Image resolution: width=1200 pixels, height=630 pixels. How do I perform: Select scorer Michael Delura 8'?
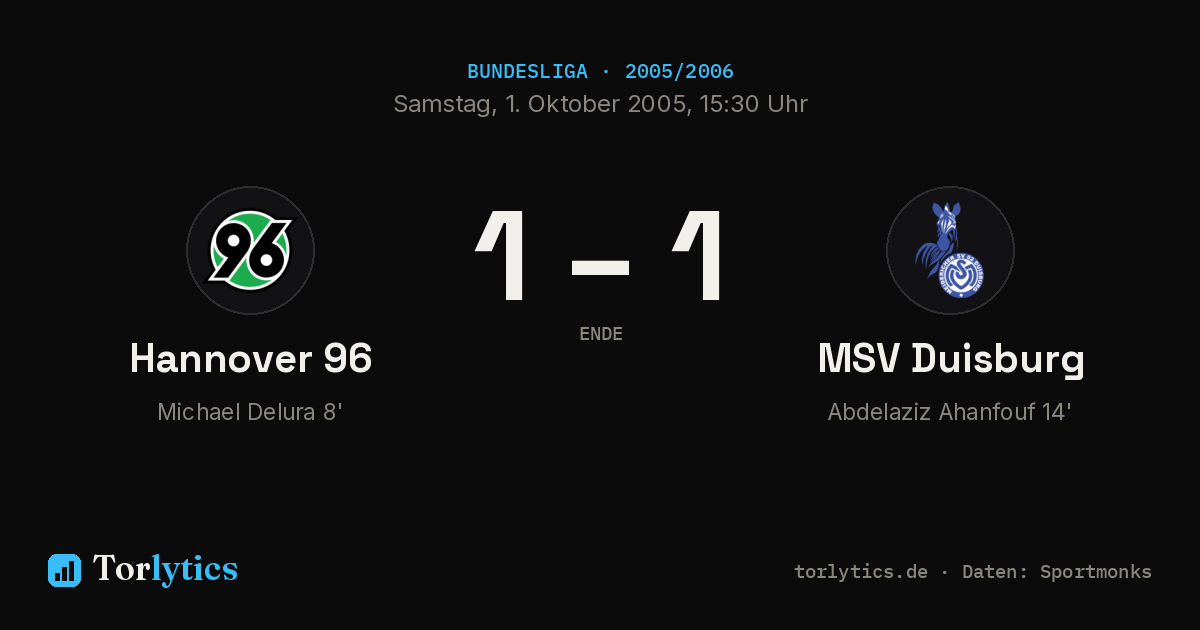click(250, 412)
